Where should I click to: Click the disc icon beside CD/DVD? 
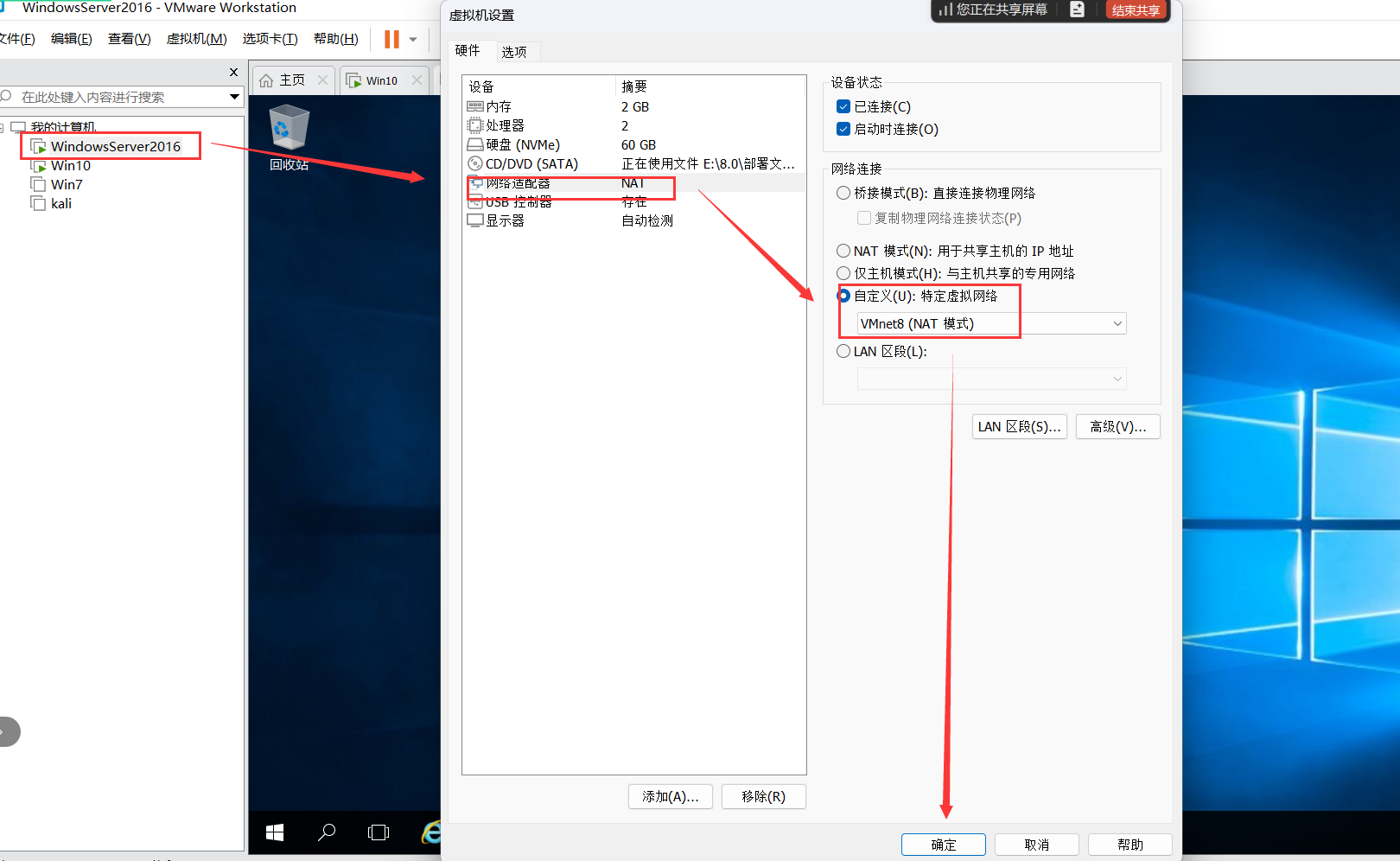(x=475, y=163)
